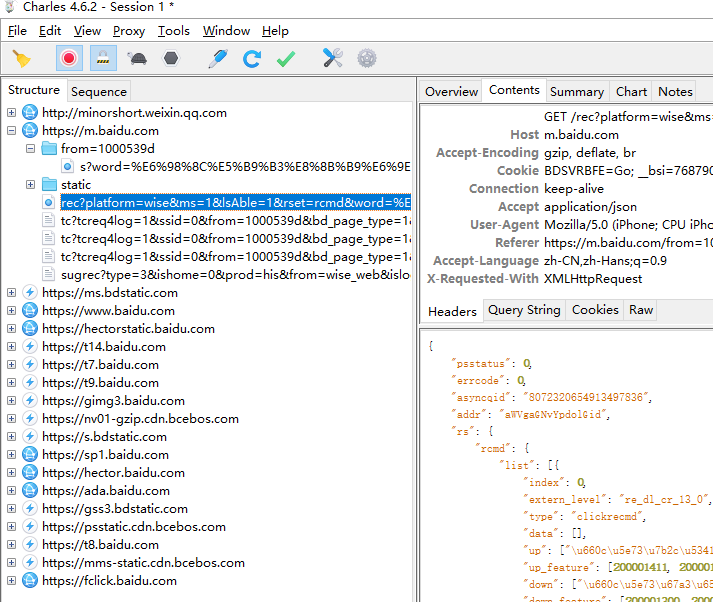The image size is (713, 602).
Task: Open the Help menu
Action: (x=275, y=31)
